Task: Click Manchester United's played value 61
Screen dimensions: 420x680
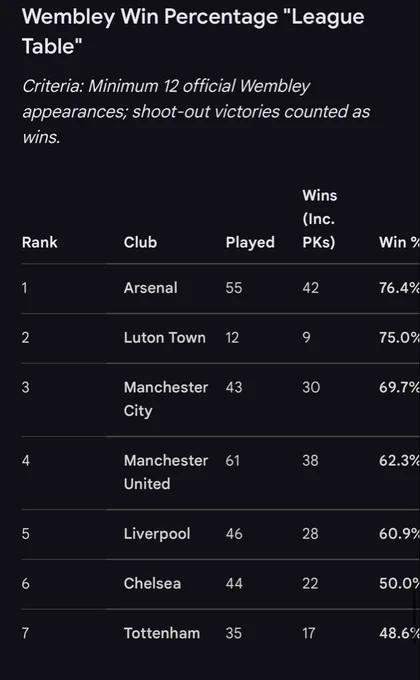Action: (233, 460)
